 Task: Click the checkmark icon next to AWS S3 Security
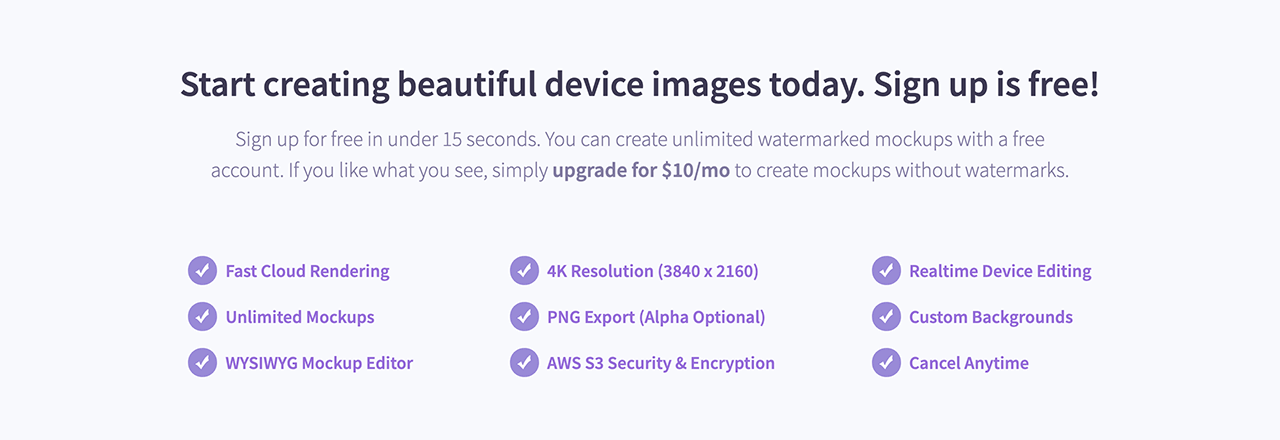(x=524, y=363)
